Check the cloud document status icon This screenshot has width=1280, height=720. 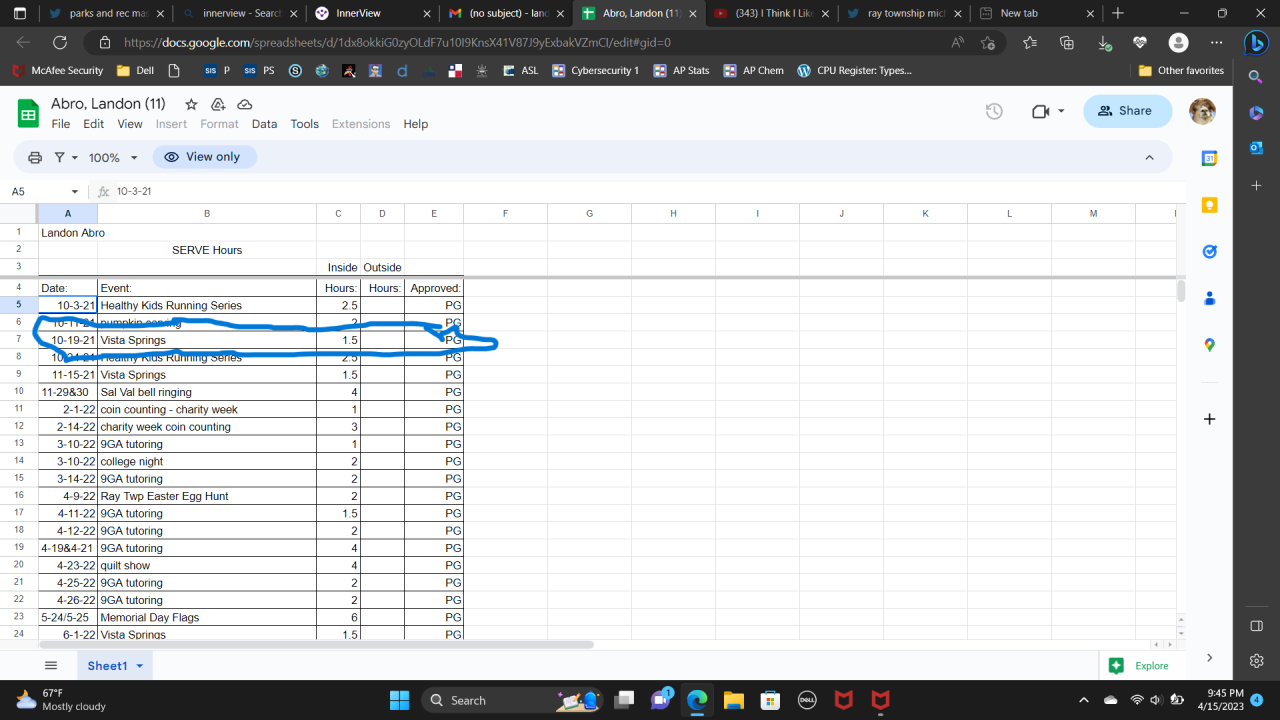coord(244,104)
